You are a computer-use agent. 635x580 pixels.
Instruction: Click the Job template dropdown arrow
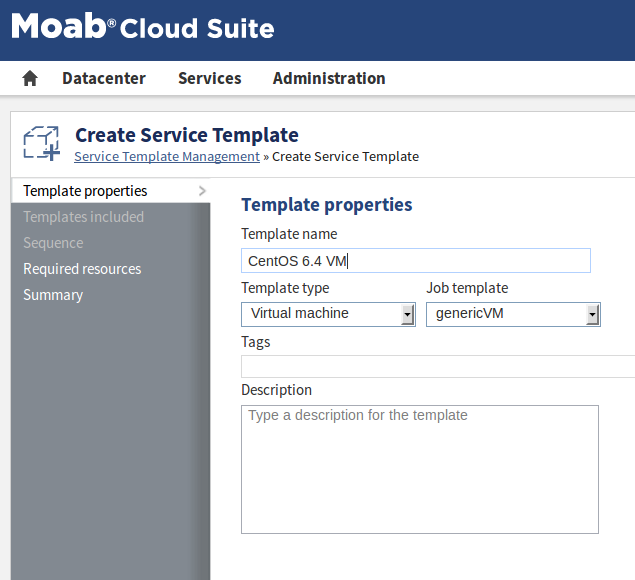tap(592, 315)
